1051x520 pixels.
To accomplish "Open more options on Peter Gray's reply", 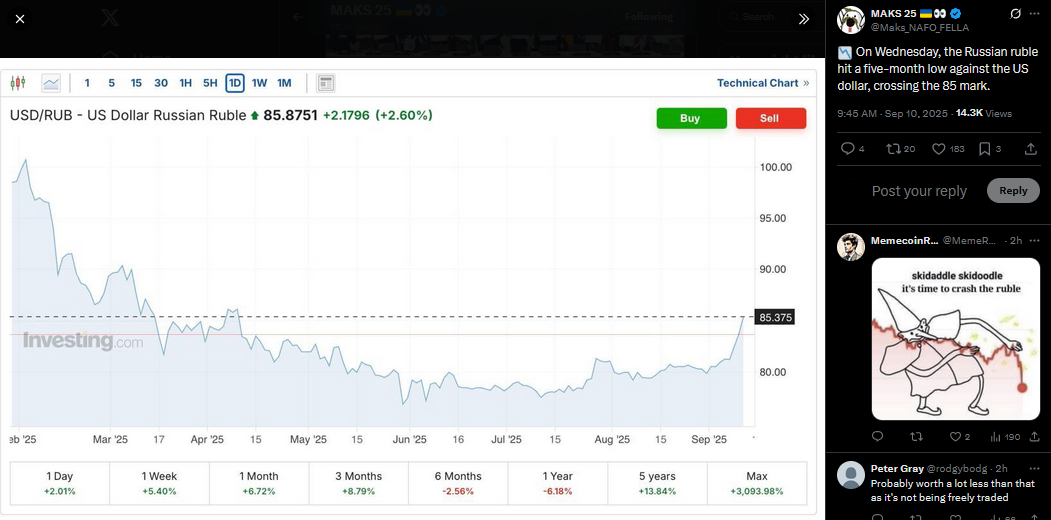I will tap(1034, 468).
